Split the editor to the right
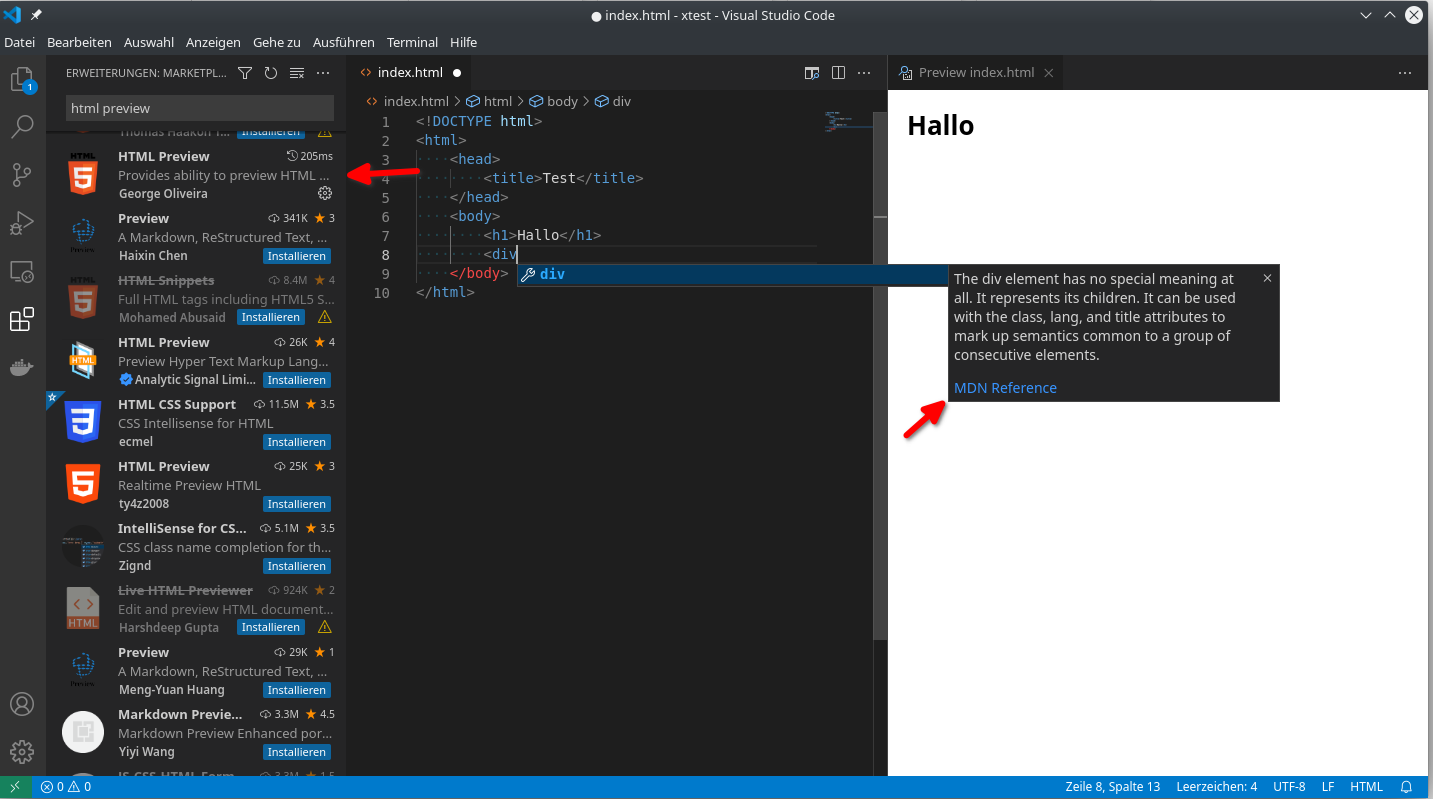Screen dimensions: 1433x799 (x=838, y=73)
